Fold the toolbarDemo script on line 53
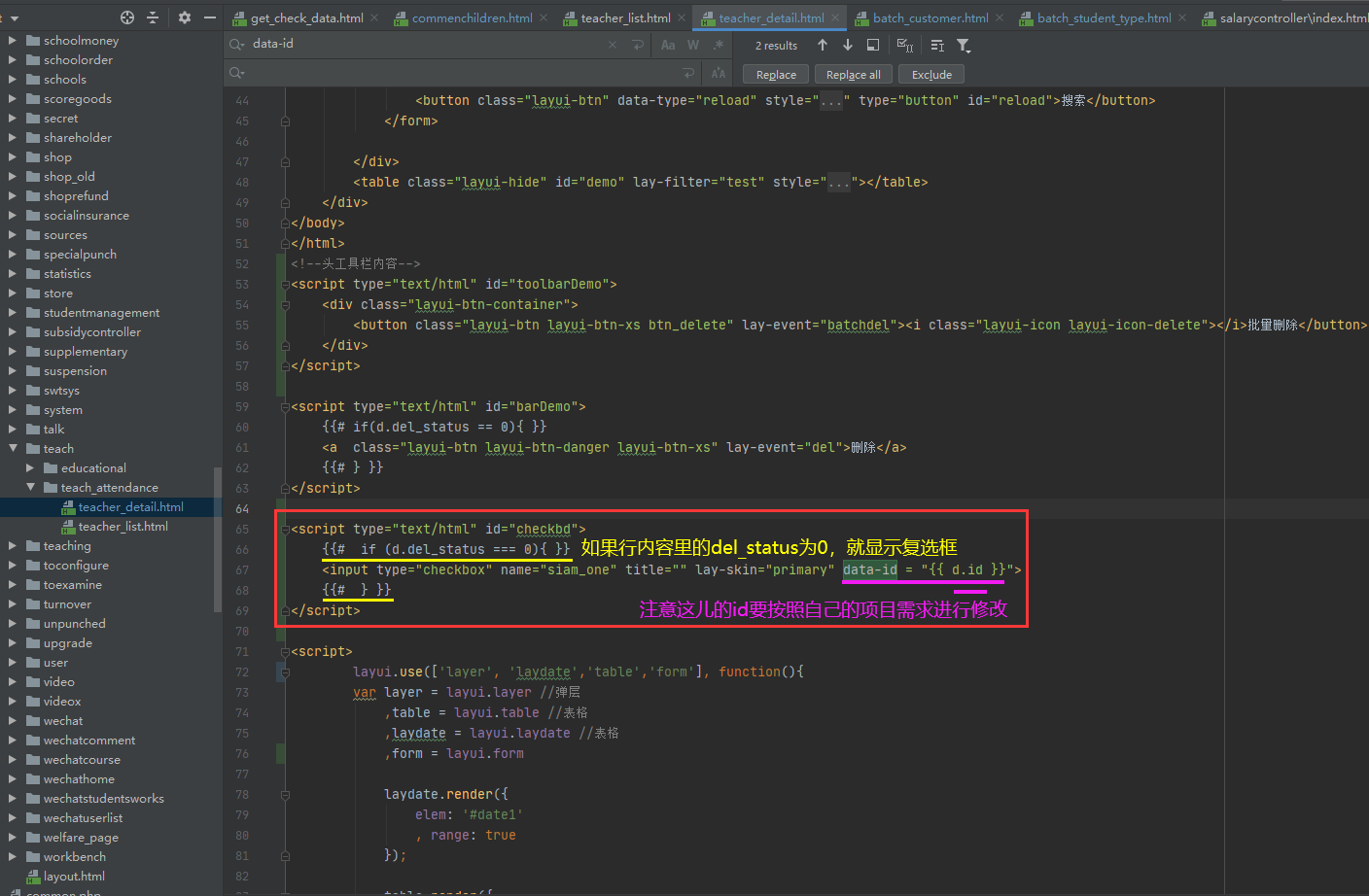The width and height of the screenshot is (1369, 896). click(285, 285)
